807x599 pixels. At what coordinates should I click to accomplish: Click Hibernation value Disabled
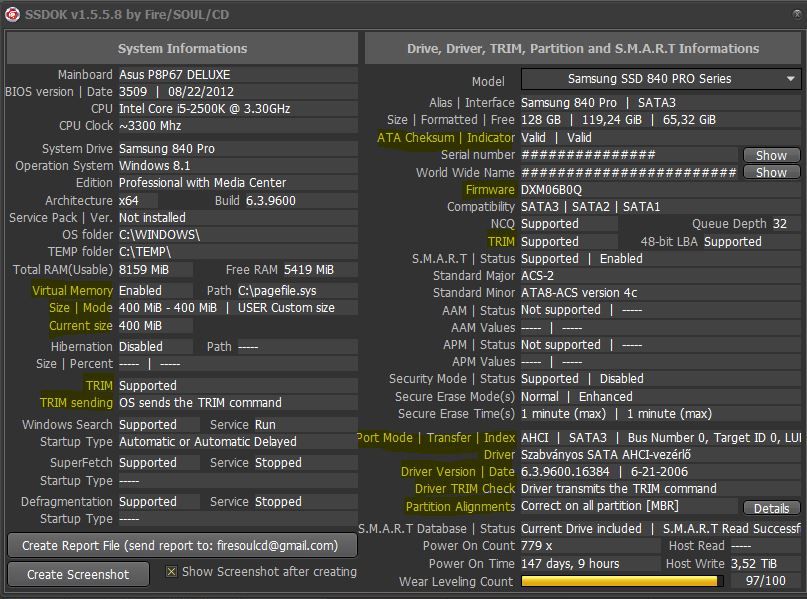[x=141, y=347]
